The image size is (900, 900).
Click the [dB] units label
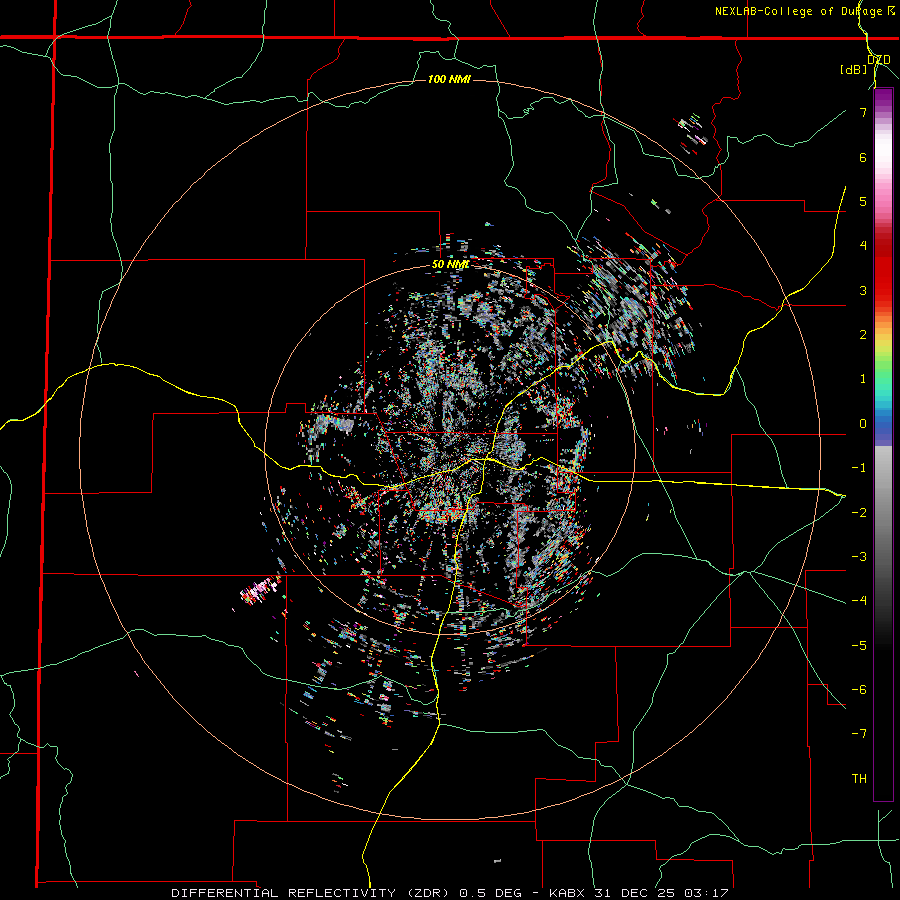[x=854, y=69]
